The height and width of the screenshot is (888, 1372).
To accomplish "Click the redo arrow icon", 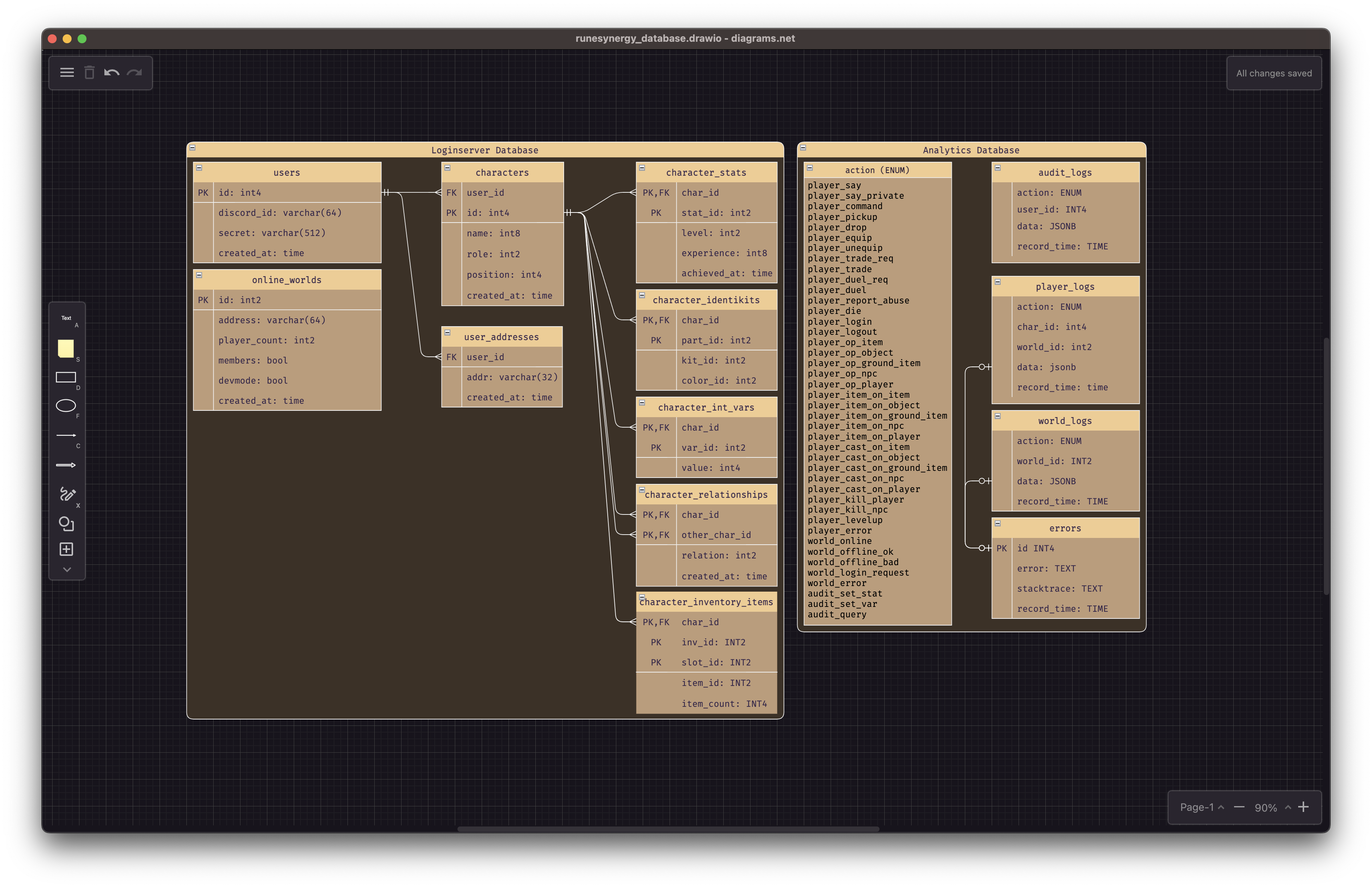I will pyautogui.click(x=134, y=73).
